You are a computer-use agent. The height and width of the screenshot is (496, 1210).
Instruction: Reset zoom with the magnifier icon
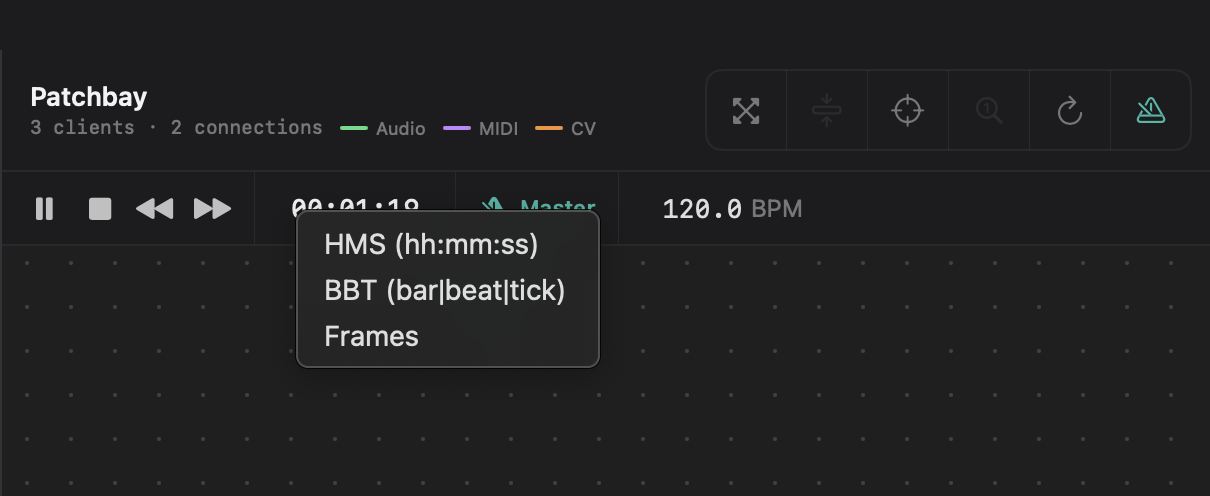pyautogui.click(x=989, y=110)
